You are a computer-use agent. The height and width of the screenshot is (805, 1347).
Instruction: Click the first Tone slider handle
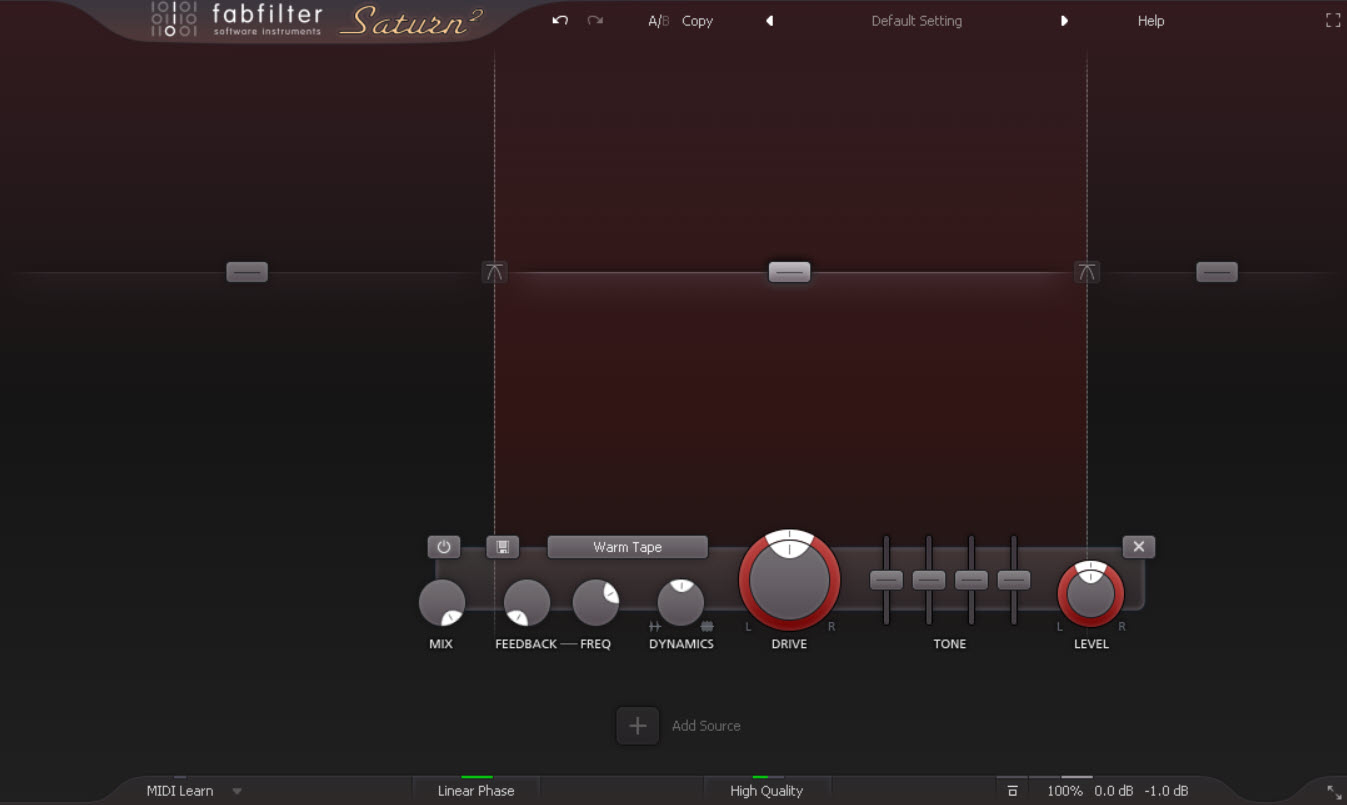[887, 580]
